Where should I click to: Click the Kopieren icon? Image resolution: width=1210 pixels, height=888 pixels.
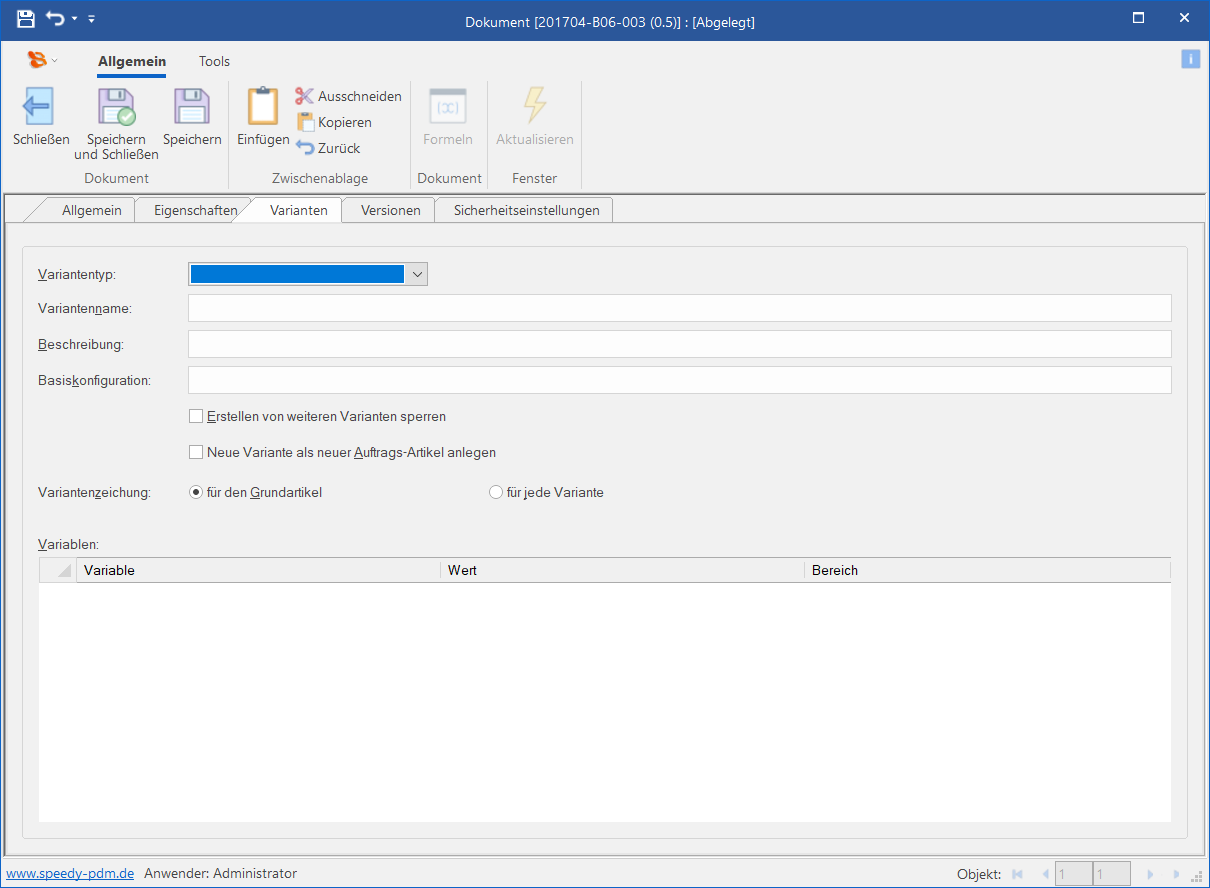pos(305,122)
